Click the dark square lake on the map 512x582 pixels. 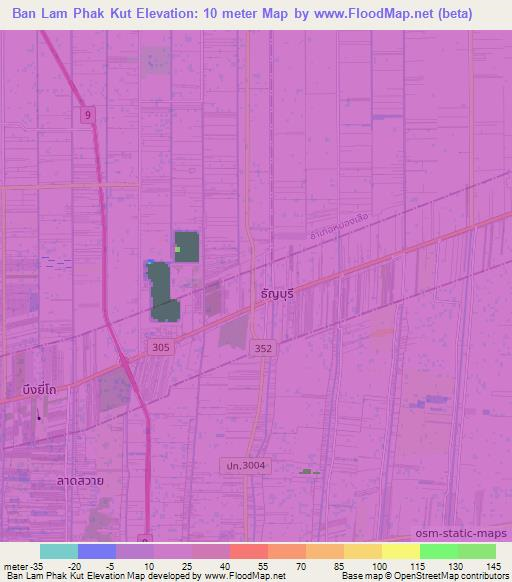point(187,247)
